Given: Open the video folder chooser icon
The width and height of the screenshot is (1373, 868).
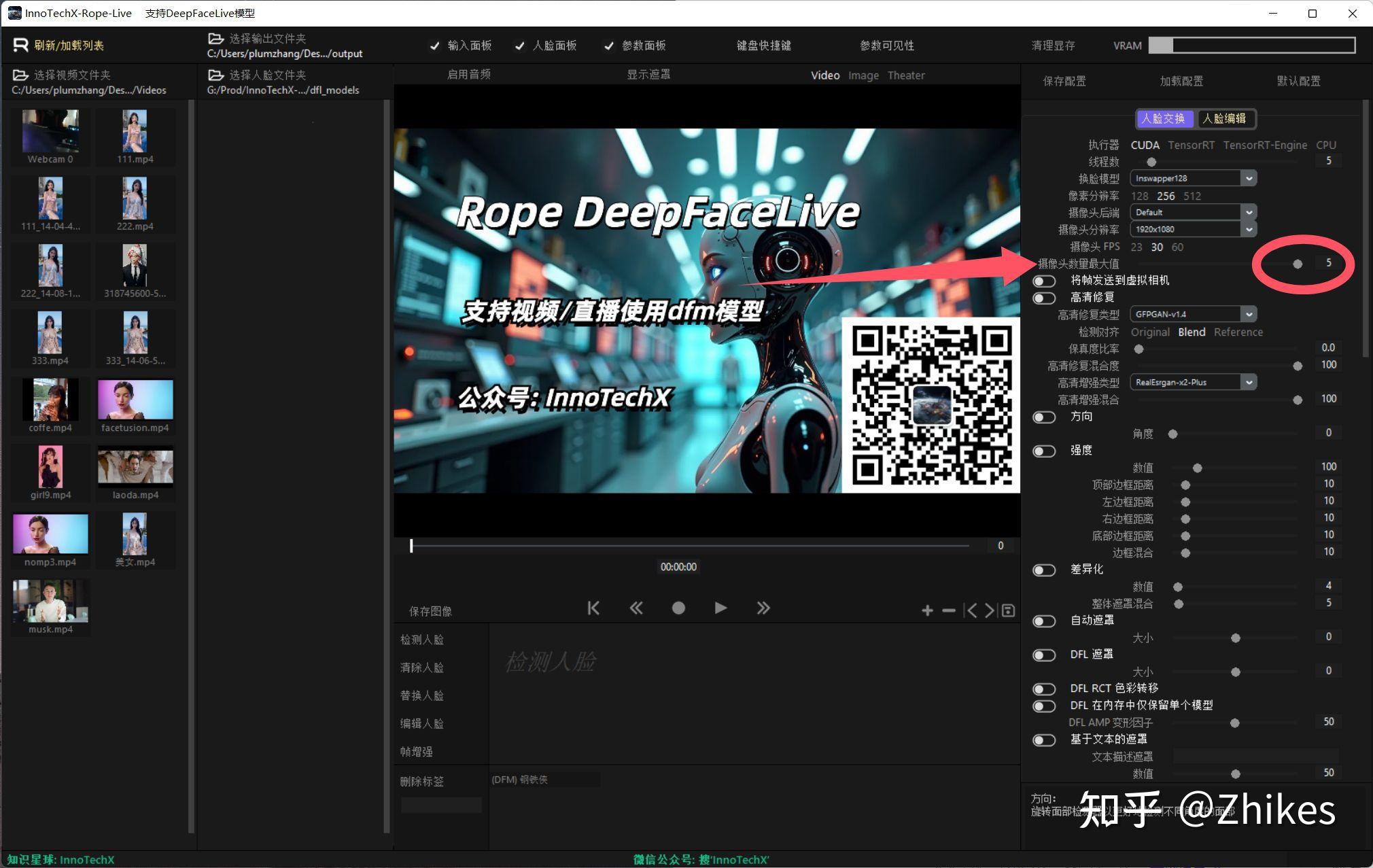Looking at the screenshot, I should pos(20,75).
